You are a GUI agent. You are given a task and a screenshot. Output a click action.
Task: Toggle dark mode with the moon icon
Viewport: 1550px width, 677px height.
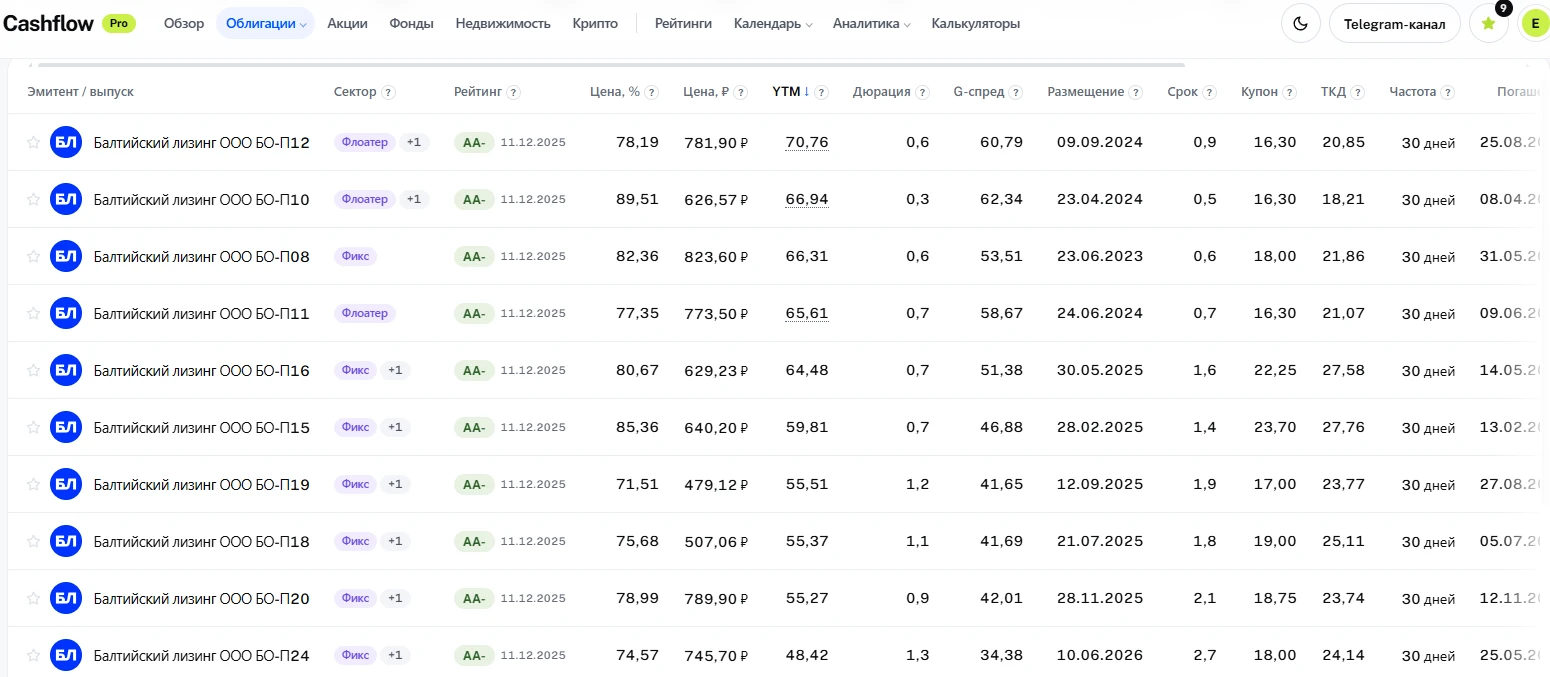1300,23
